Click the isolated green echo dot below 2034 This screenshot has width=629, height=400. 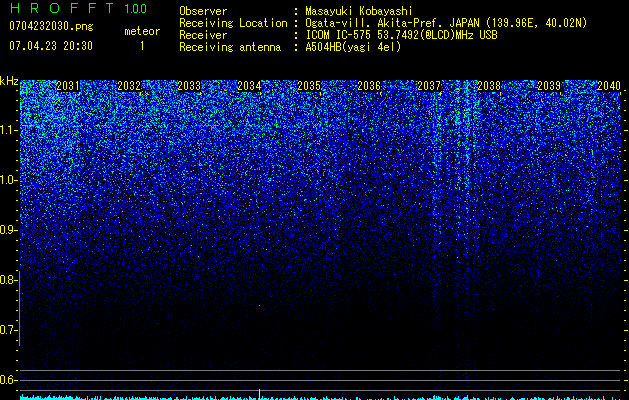[x=260, y=305]
